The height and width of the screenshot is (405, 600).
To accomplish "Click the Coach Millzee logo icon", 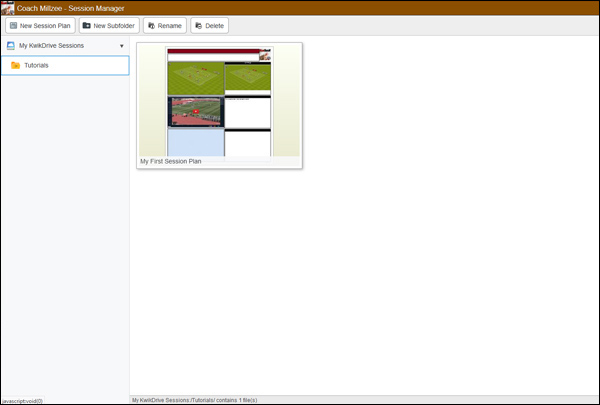I will [8, 7].
